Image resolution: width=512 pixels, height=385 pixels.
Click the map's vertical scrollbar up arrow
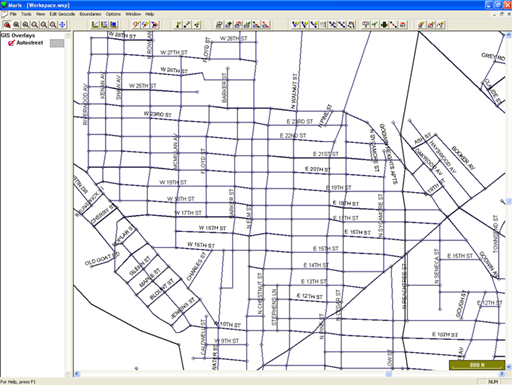[509, 35]
